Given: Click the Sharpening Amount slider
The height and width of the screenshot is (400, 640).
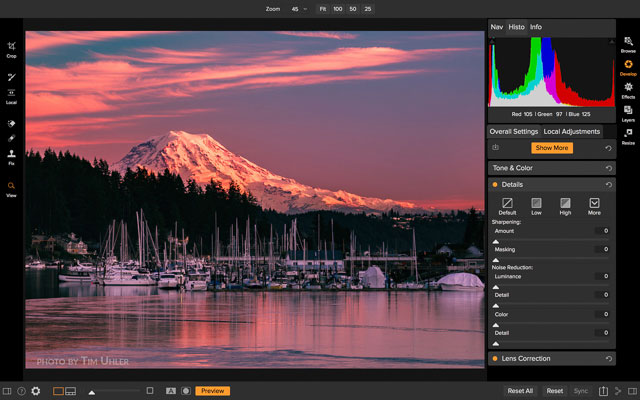Looking at the screenshot, I should tap(550, 241).
